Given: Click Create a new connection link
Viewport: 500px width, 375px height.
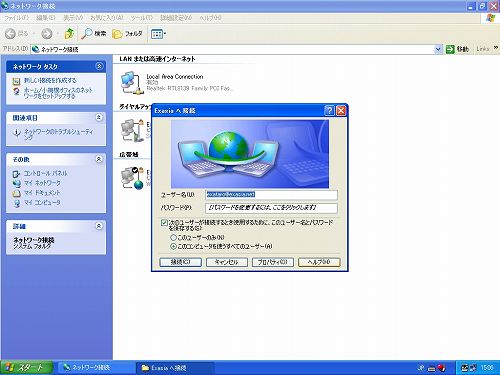Looking at the screenshot, I should 50,80.
